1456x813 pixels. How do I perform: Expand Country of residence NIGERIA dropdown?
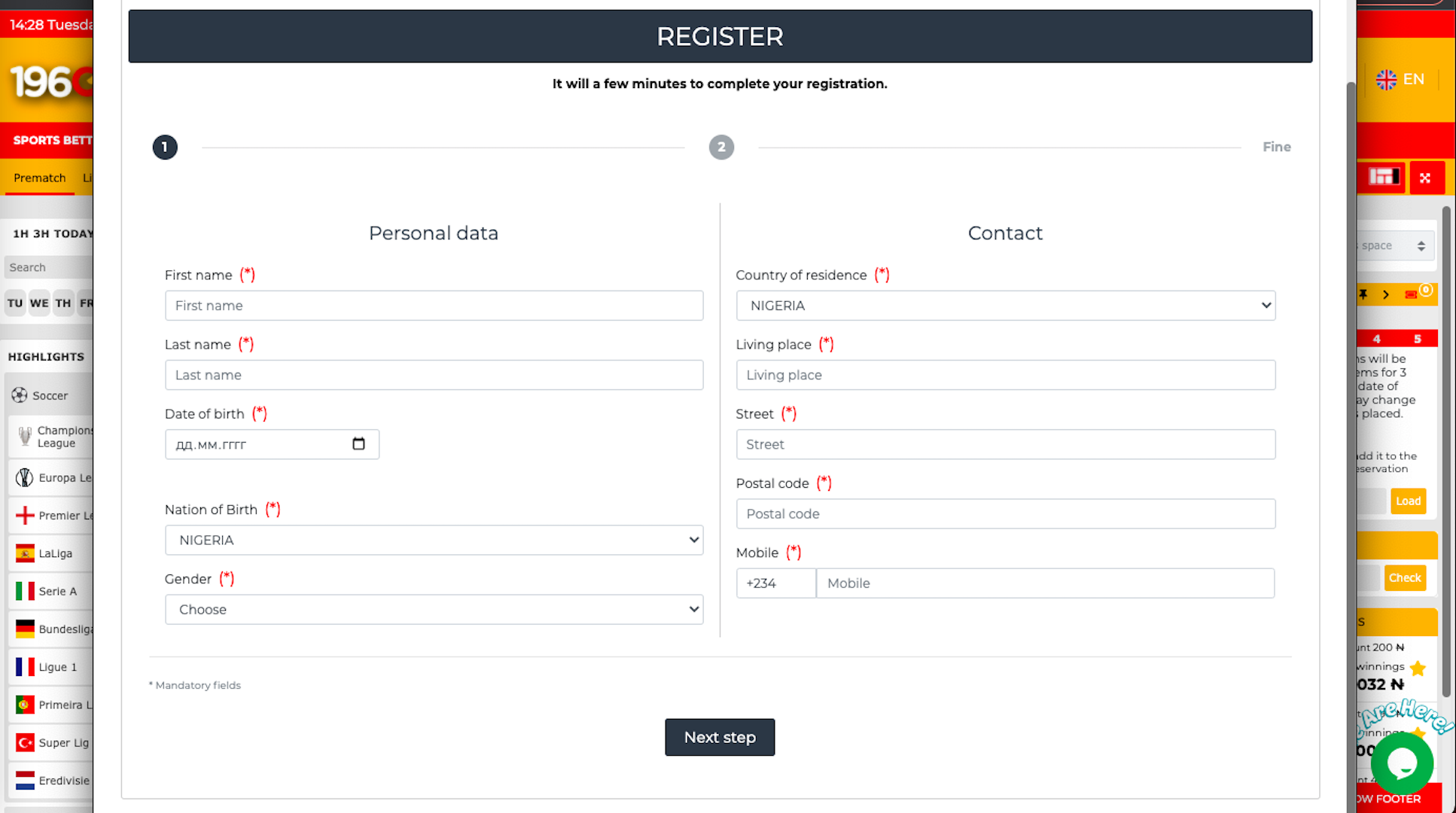1006,305
